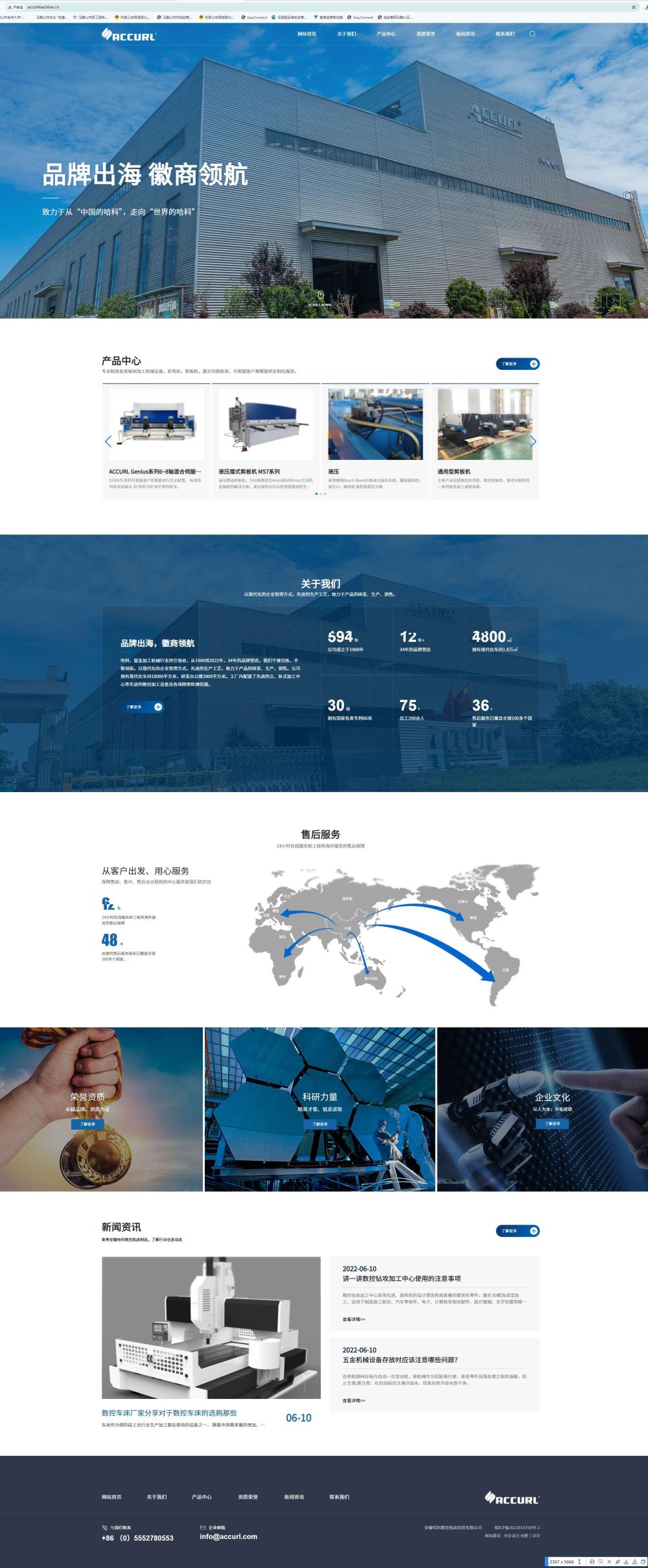Click the ACCURL logo in the footer

coord(512,1497)
